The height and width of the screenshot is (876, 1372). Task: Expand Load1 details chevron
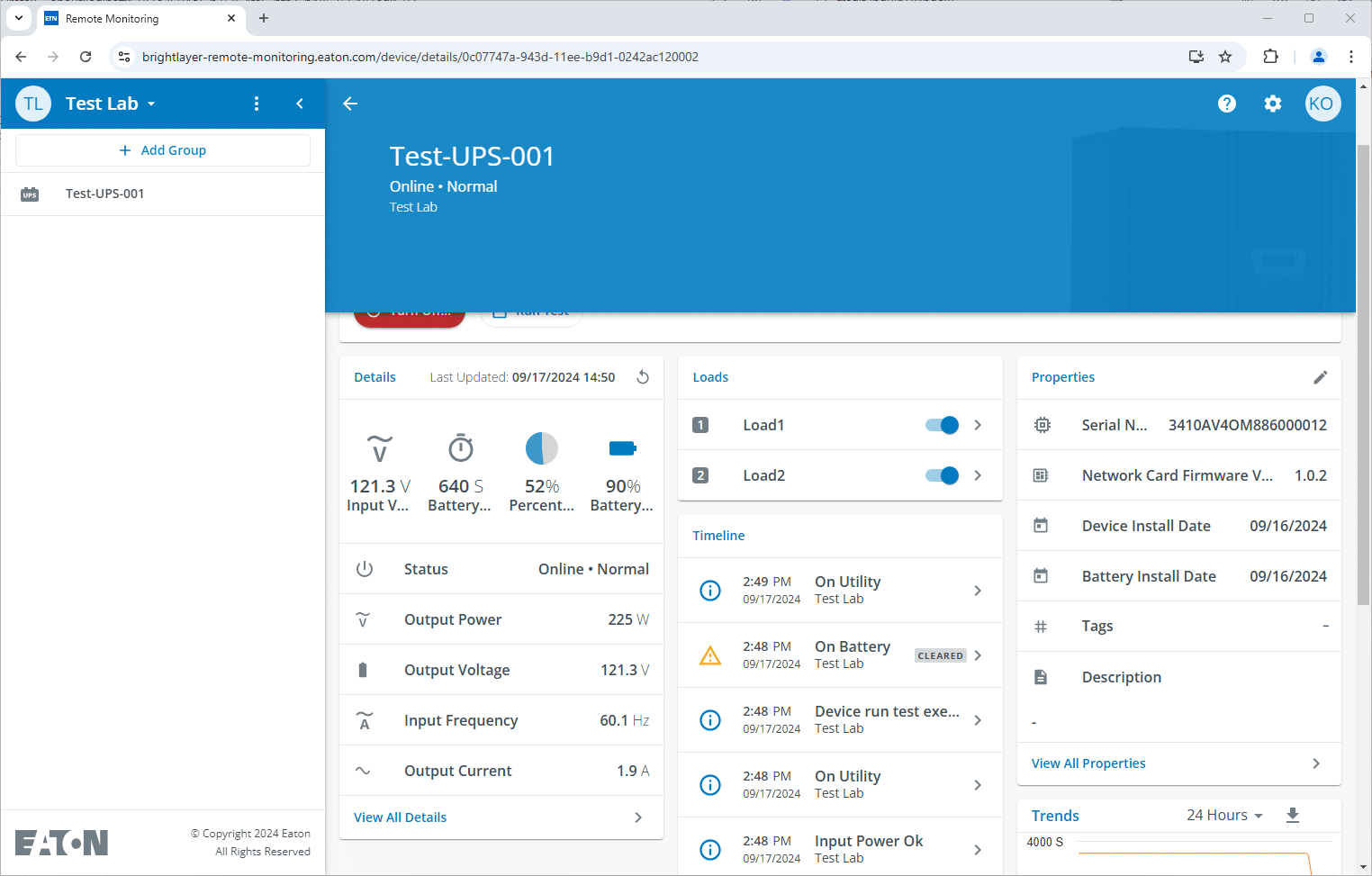[x=978, y=425]
